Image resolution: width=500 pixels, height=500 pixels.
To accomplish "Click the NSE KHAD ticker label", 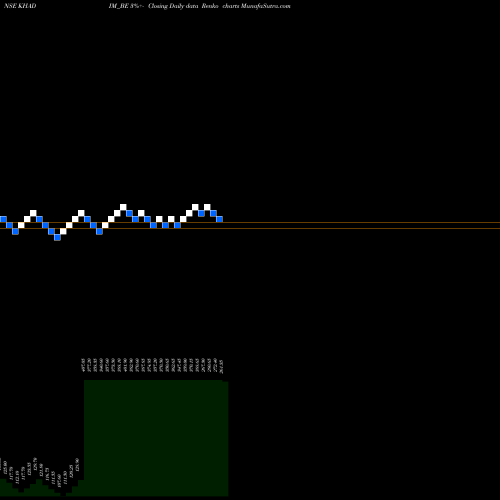I will click(20, 6).
